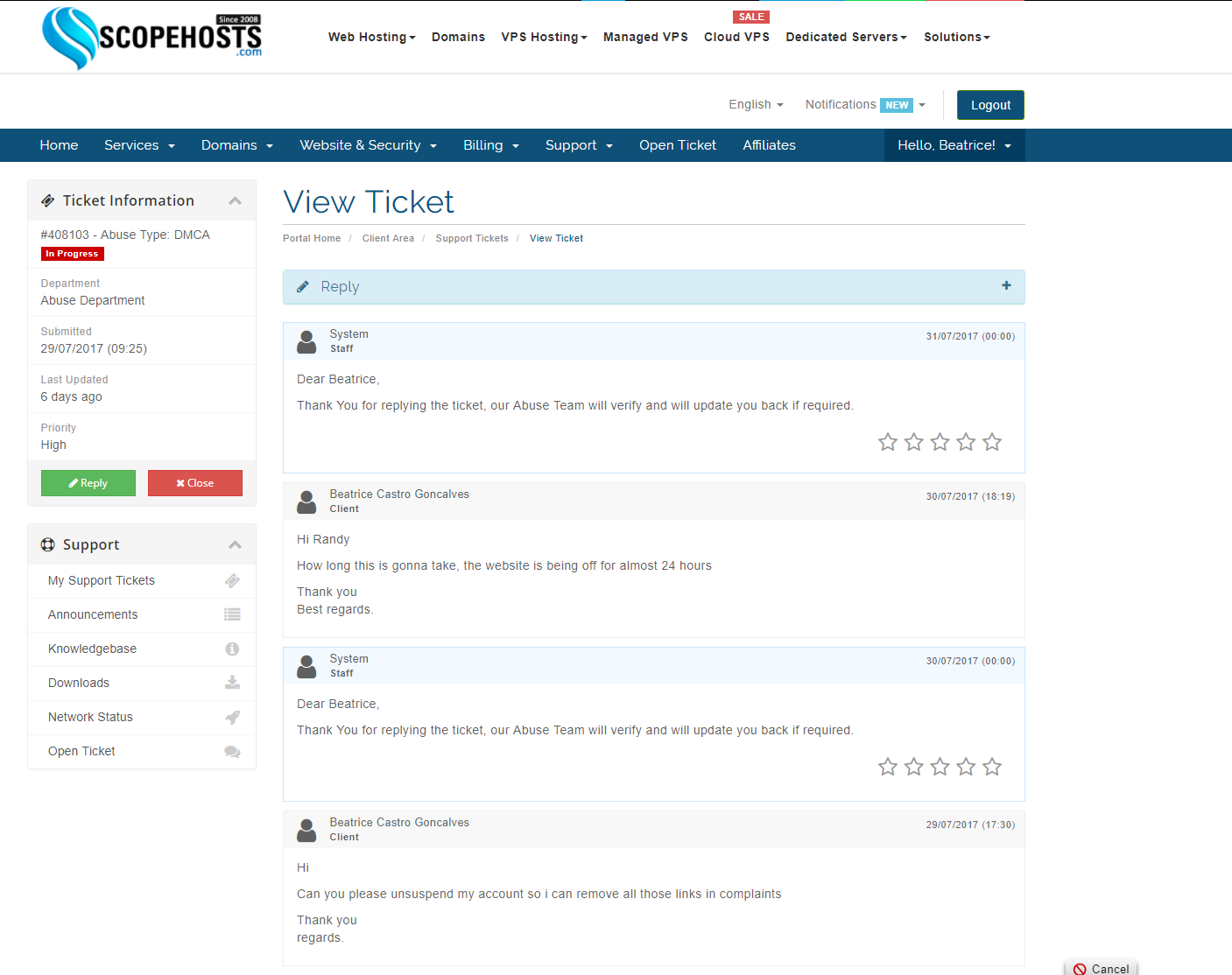Viewport: 1232px width, 975px height.
Task: Open the Affiliates menu item
Action: [x=769, y=145]
